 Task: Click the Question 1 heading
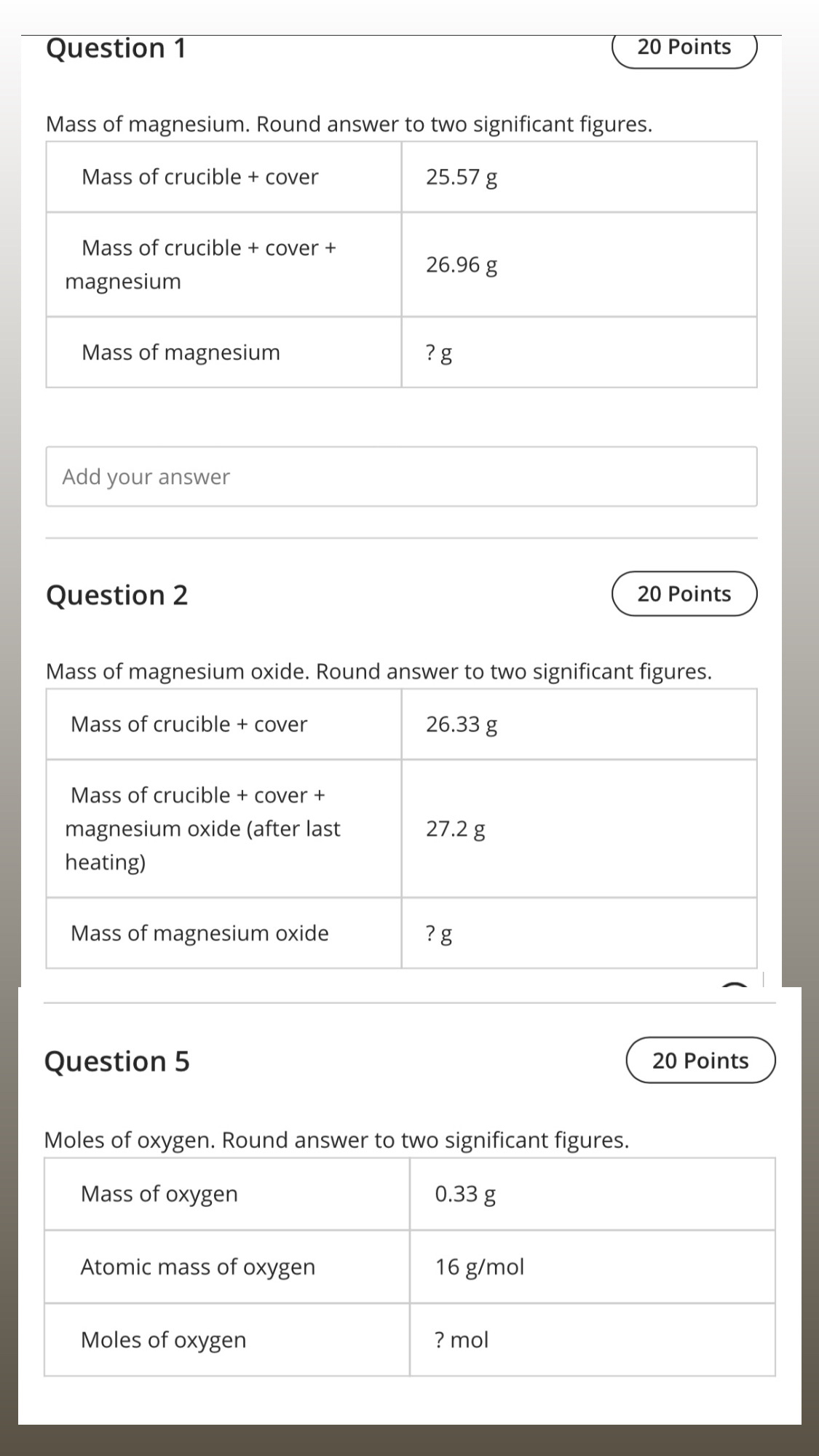(x=116, y=48)
